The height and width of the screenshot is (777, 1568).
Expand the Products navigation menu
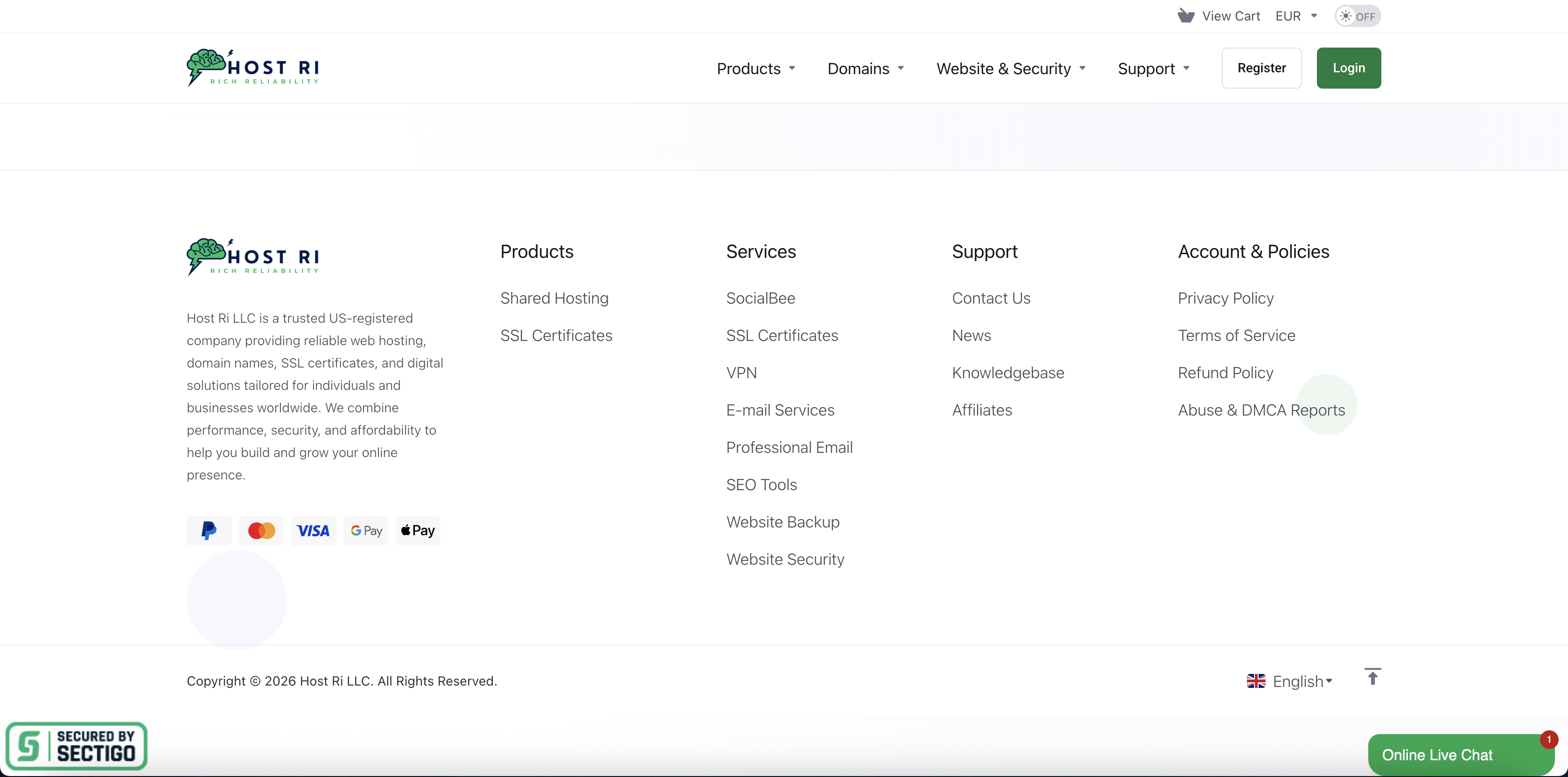coord(756,69)
